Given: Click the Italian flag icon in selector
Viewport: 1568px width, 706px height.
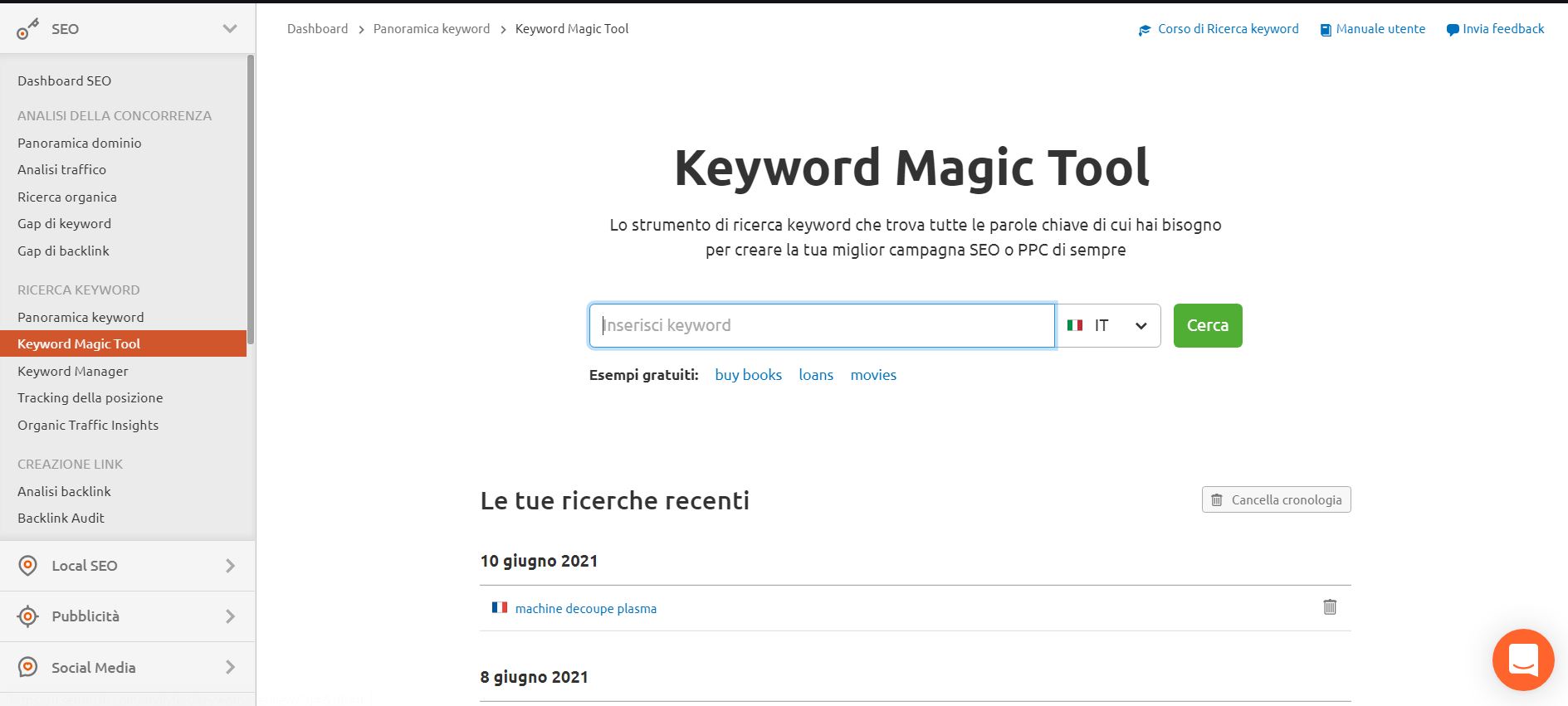Looking at the screenshot, I should [1075, 325].
